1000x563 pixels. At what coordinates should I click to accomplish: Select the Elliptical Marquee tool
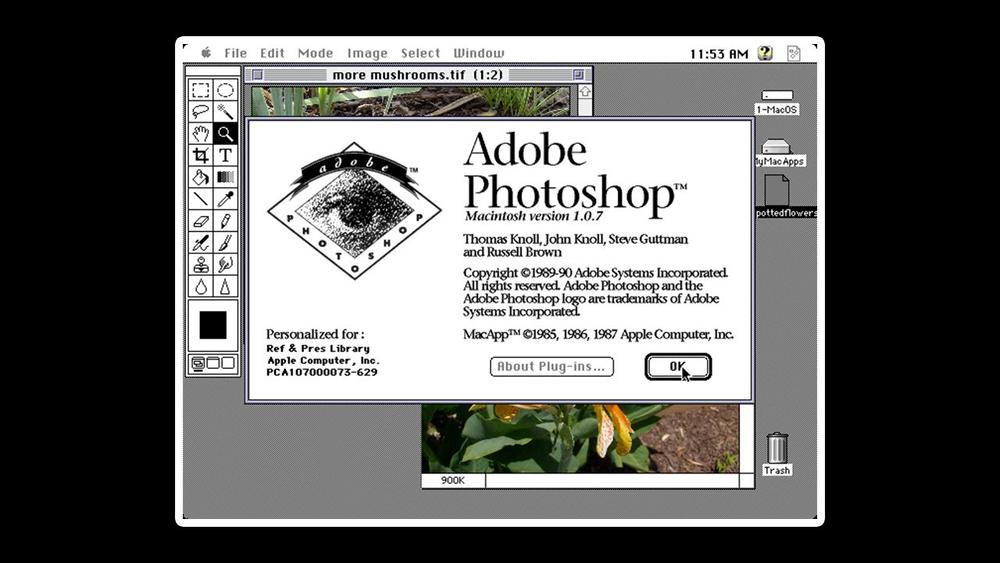[x=225, y=90]
